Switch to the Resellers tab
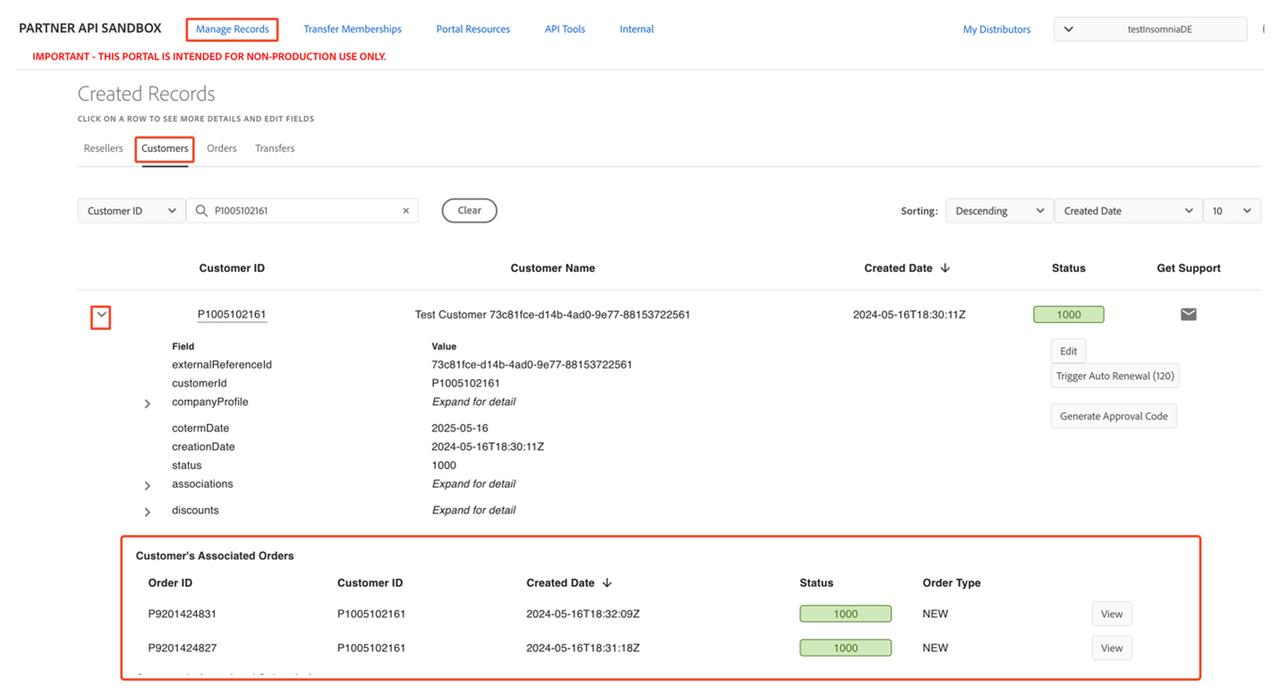Screen dimensions: 1280x695 (x=103, y=148)
